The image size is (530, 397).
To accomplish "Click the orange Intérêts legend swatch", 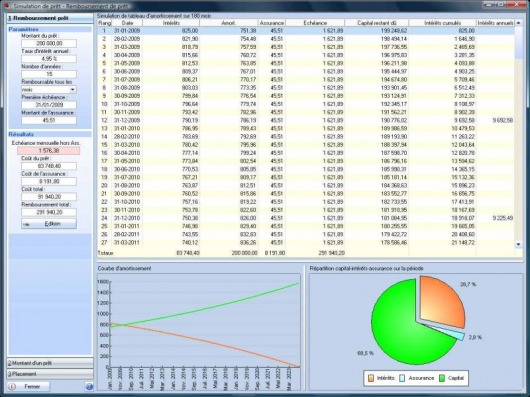I will (x=371, y=378).
